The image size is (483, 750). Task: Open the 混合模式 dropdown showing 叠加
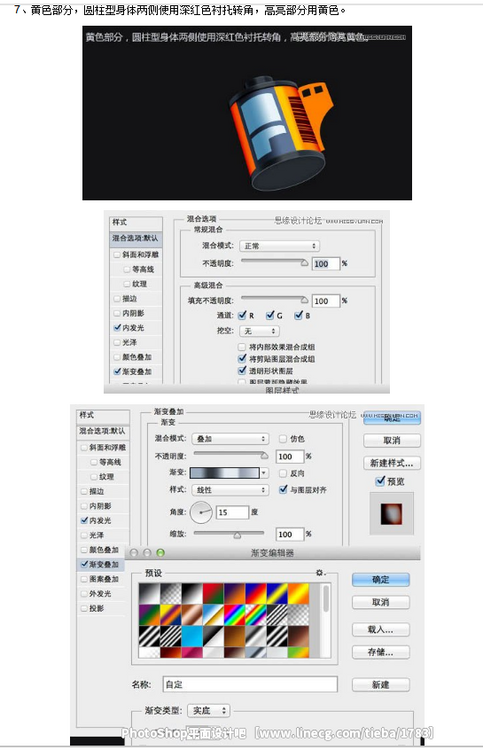point(231,439)
